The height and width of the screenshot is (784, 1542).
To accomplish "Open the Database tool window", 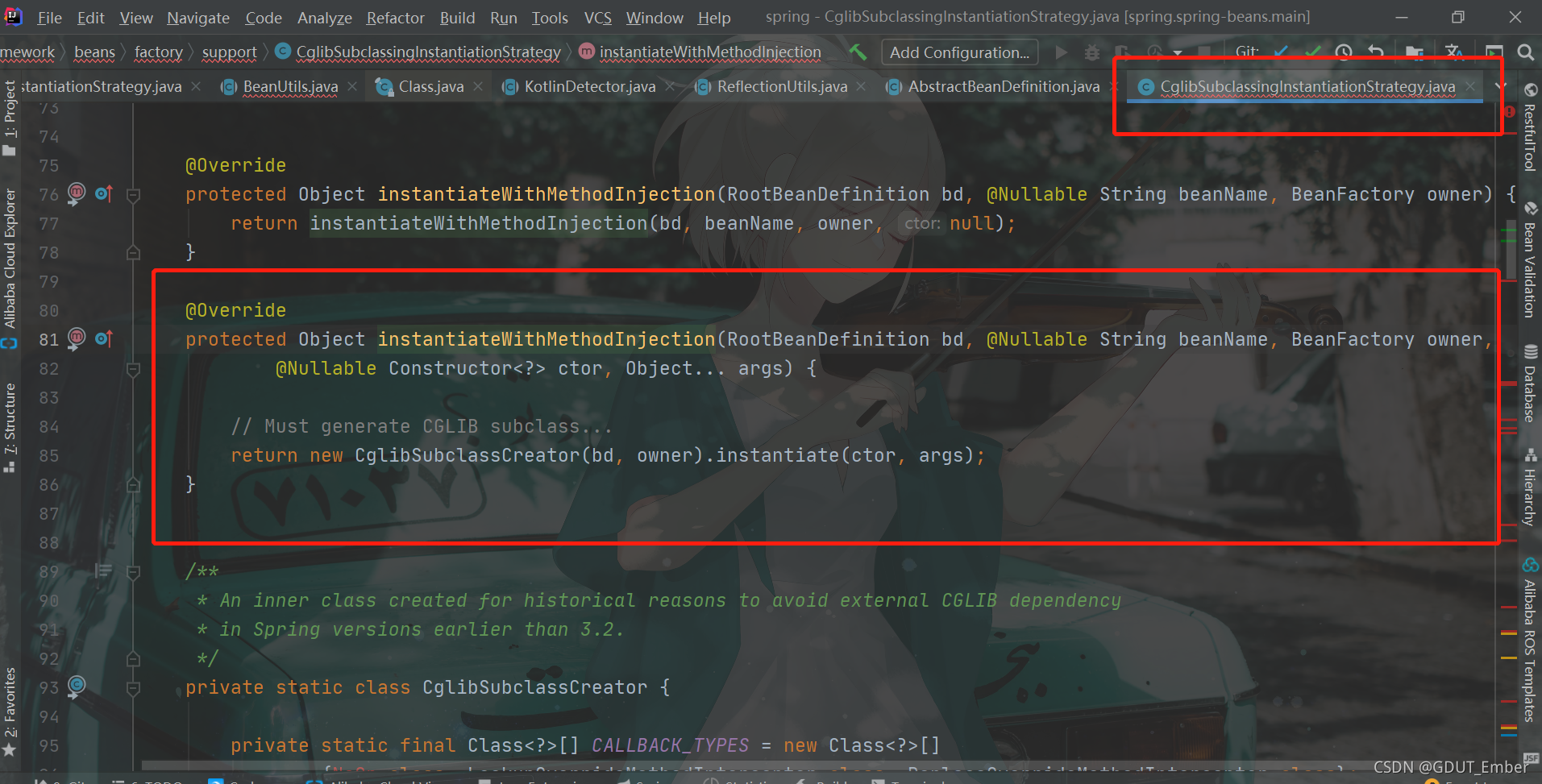I will (x=1530, y=384).
